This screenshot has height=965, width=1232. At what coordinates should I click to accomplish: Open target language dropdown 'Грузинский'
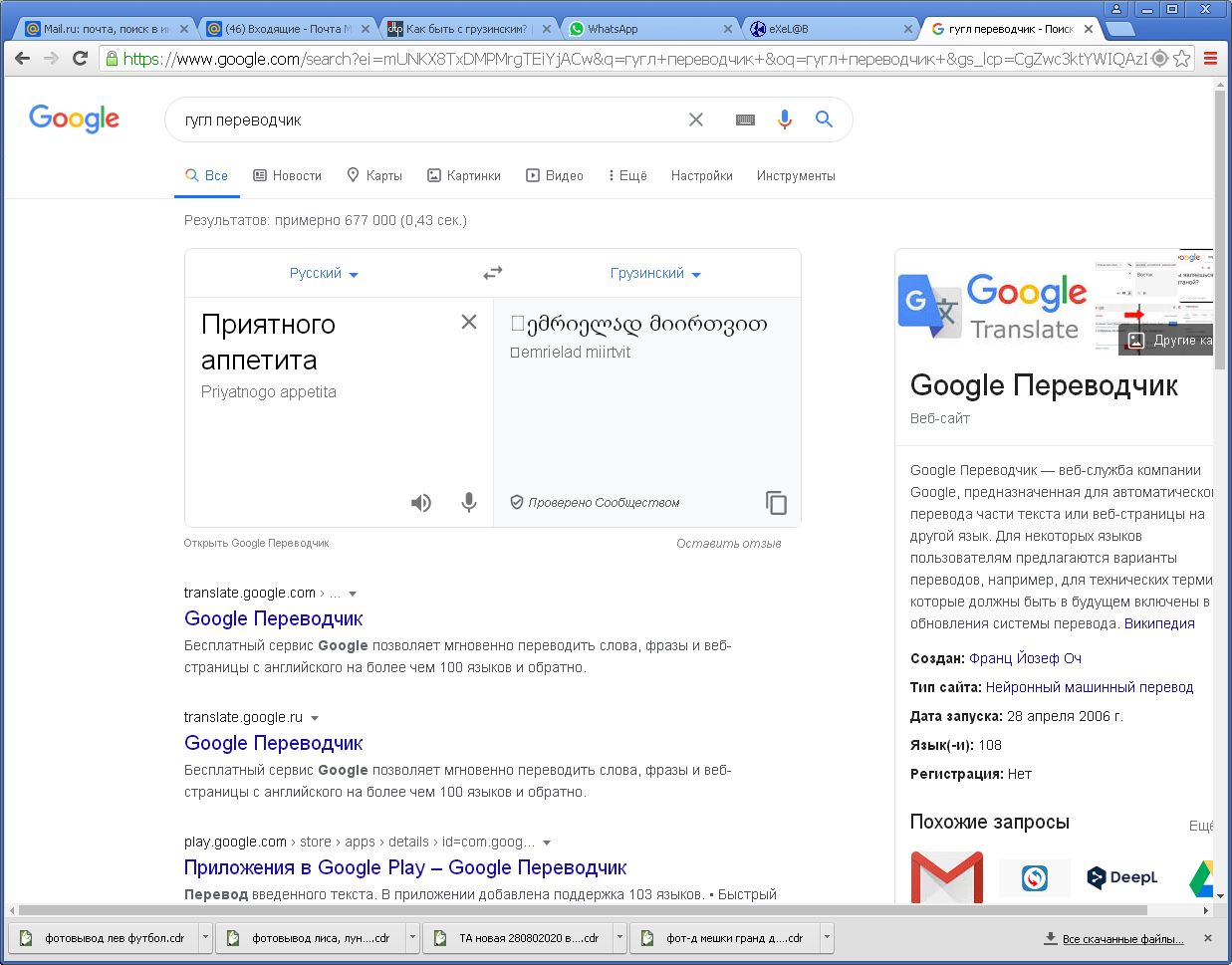coord(655,274)
